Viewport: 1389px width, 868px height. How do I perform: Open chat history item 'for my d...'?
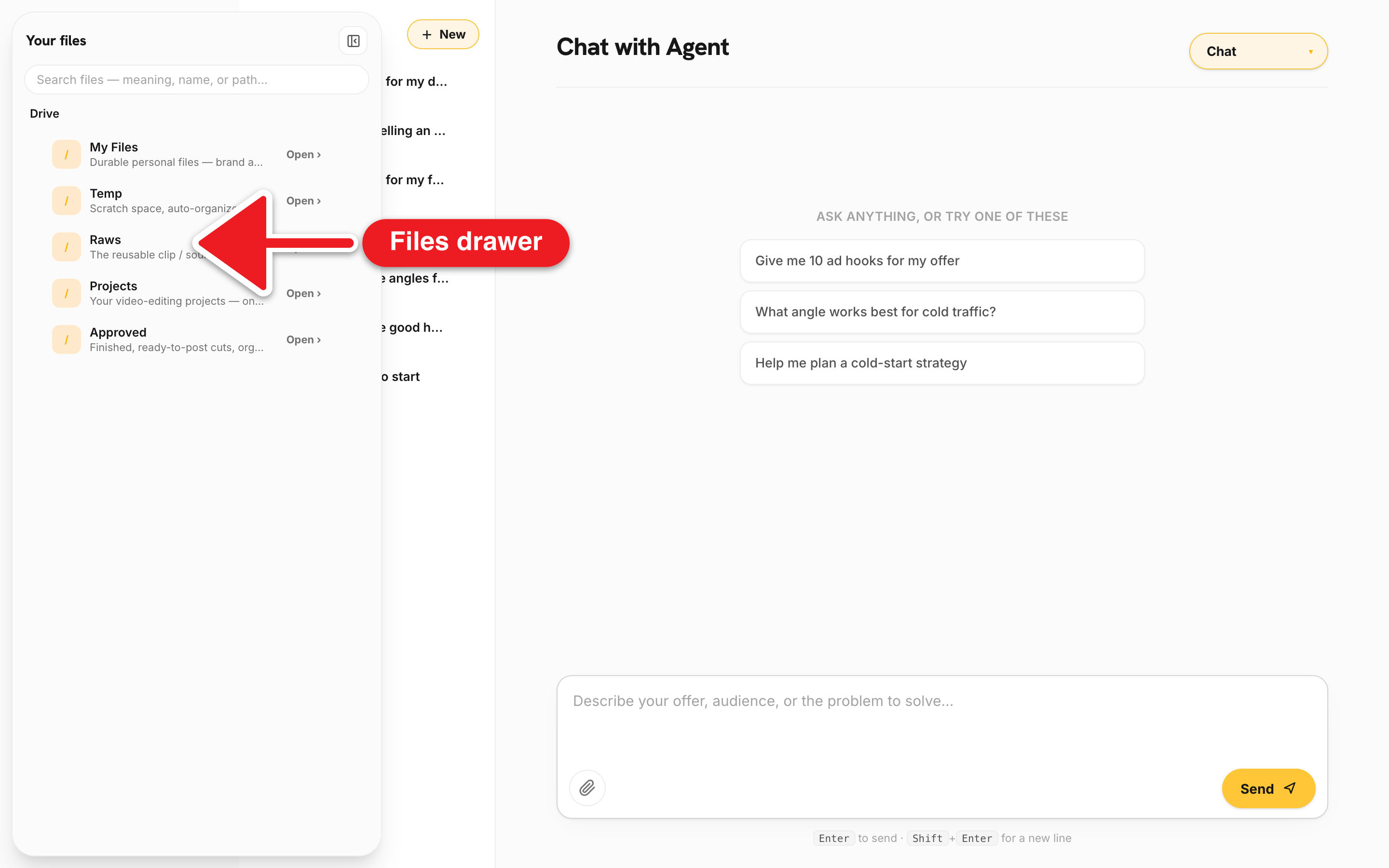(416, 81)
